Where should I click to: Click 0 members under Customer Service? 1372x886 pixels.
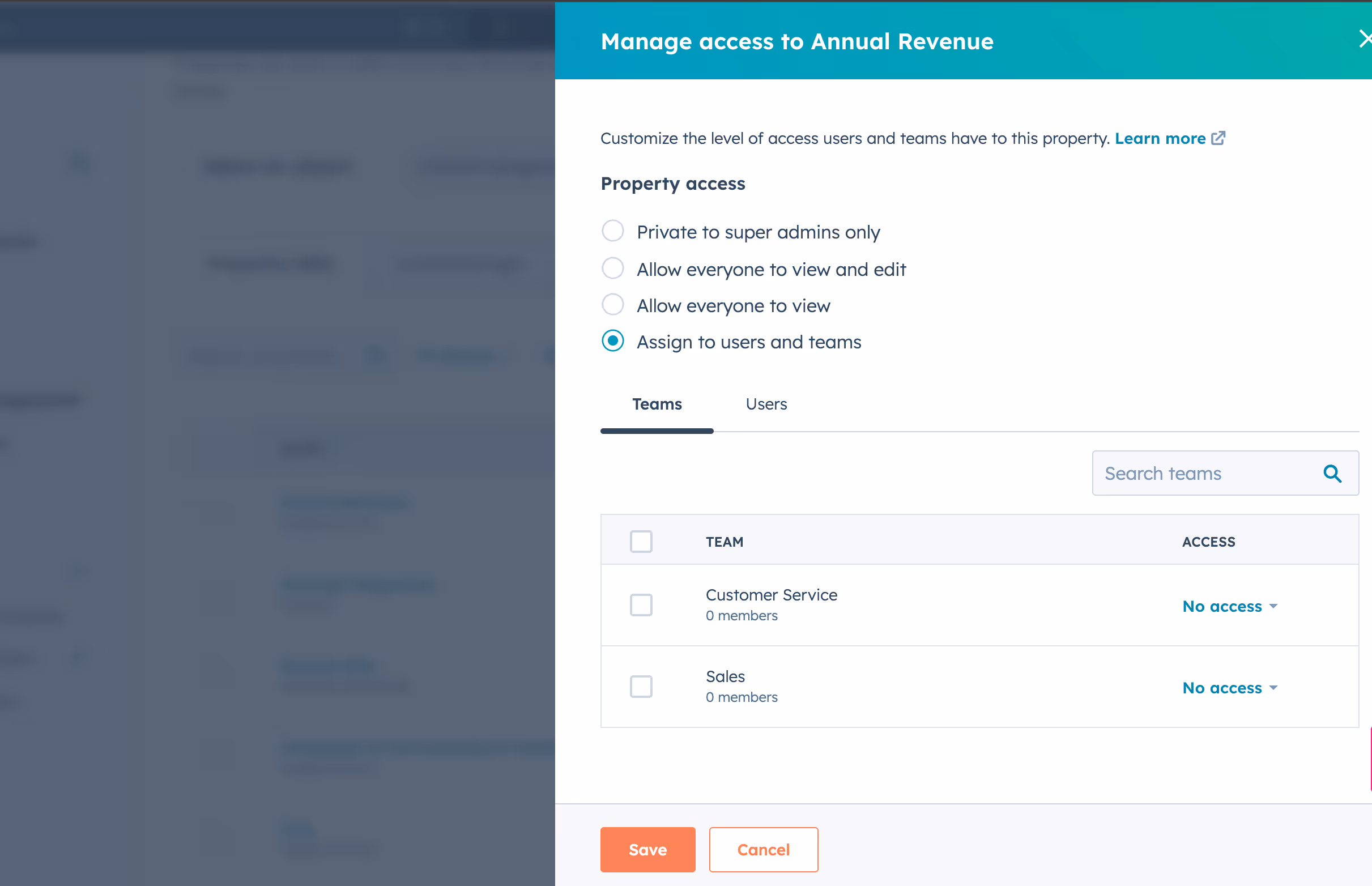(x=742, y=616)
